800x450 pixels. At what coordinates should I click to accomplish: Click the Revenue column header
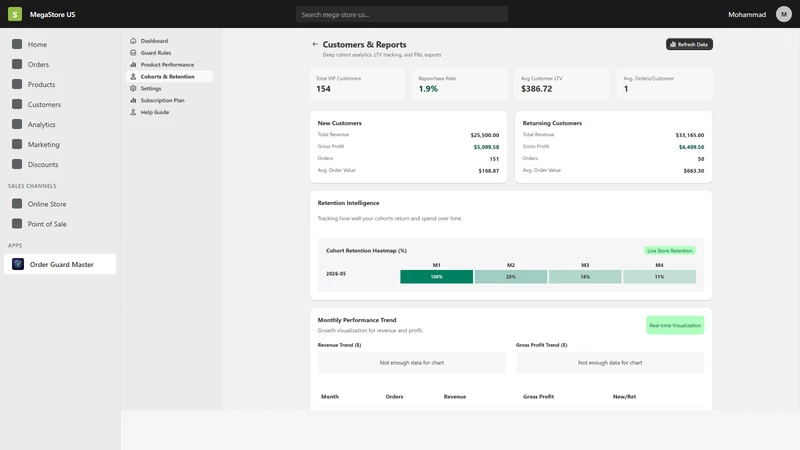[455, 396]
